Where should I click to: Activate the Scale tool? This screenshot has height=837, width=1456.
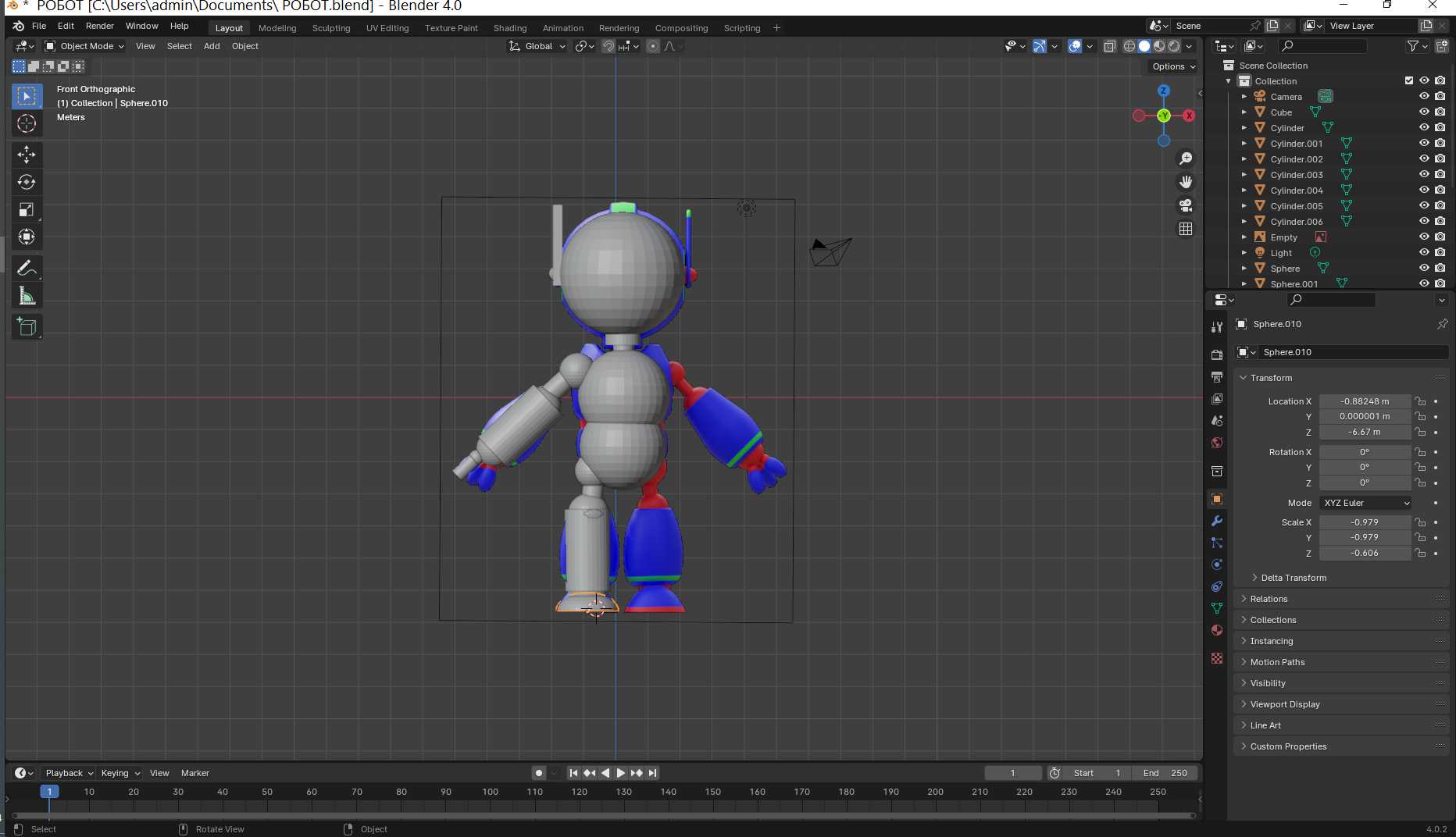(x=27, y=210)
